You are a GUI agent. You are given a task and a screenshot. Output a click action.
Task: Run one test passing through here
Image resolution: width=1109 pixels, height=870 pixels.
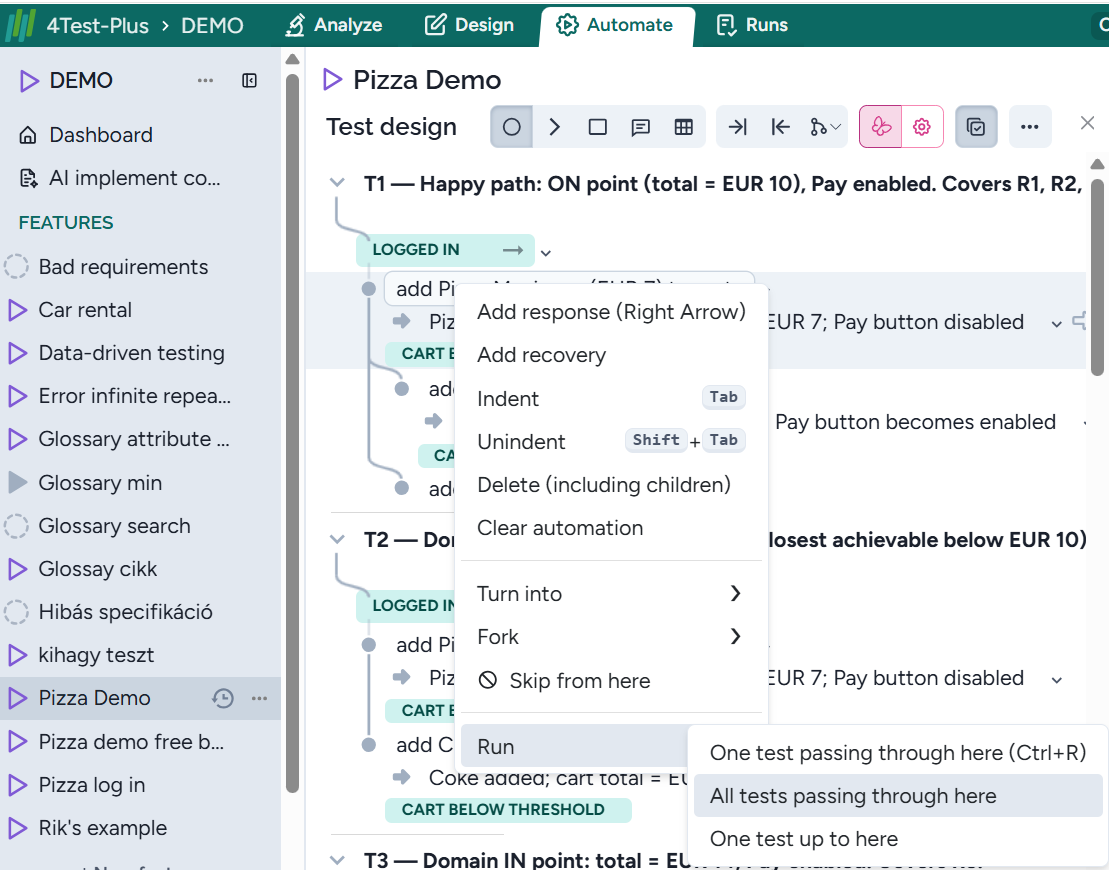pyautogui.click(x=898, y=753)
